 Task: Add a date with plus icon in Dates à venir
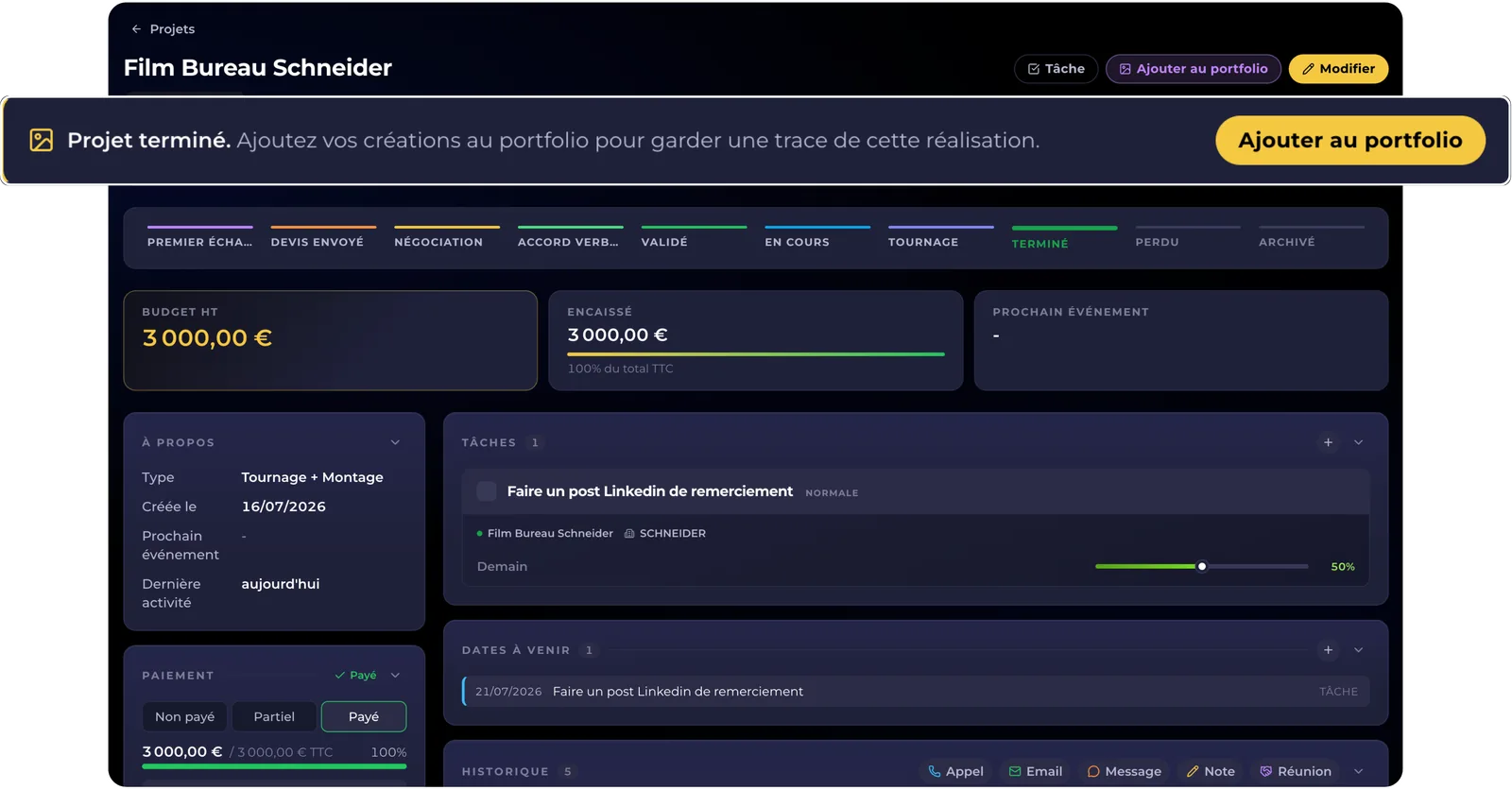pos(1328,651)
